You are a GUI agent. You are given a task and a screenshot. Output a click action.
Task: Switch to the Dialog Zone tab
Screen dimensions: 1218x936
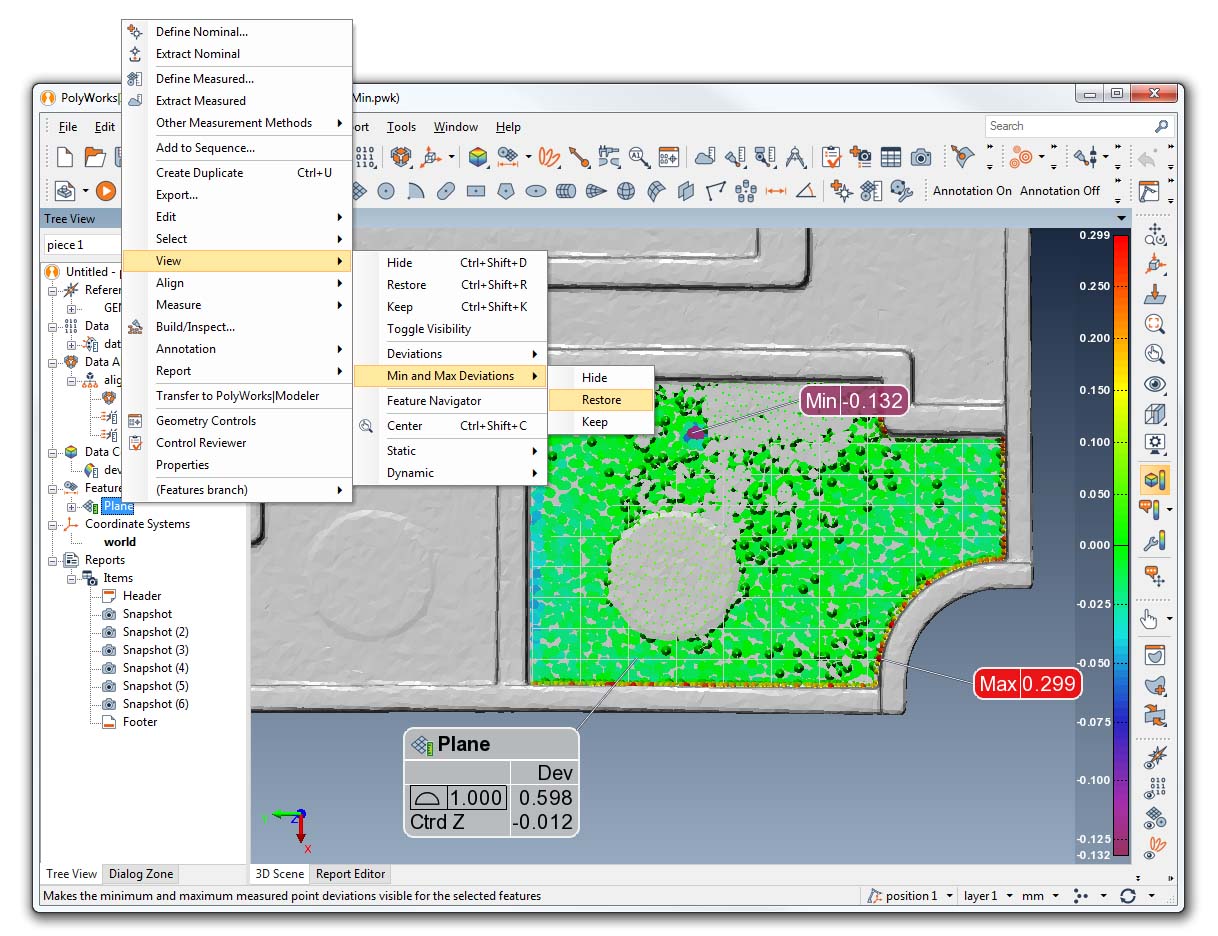141,874
